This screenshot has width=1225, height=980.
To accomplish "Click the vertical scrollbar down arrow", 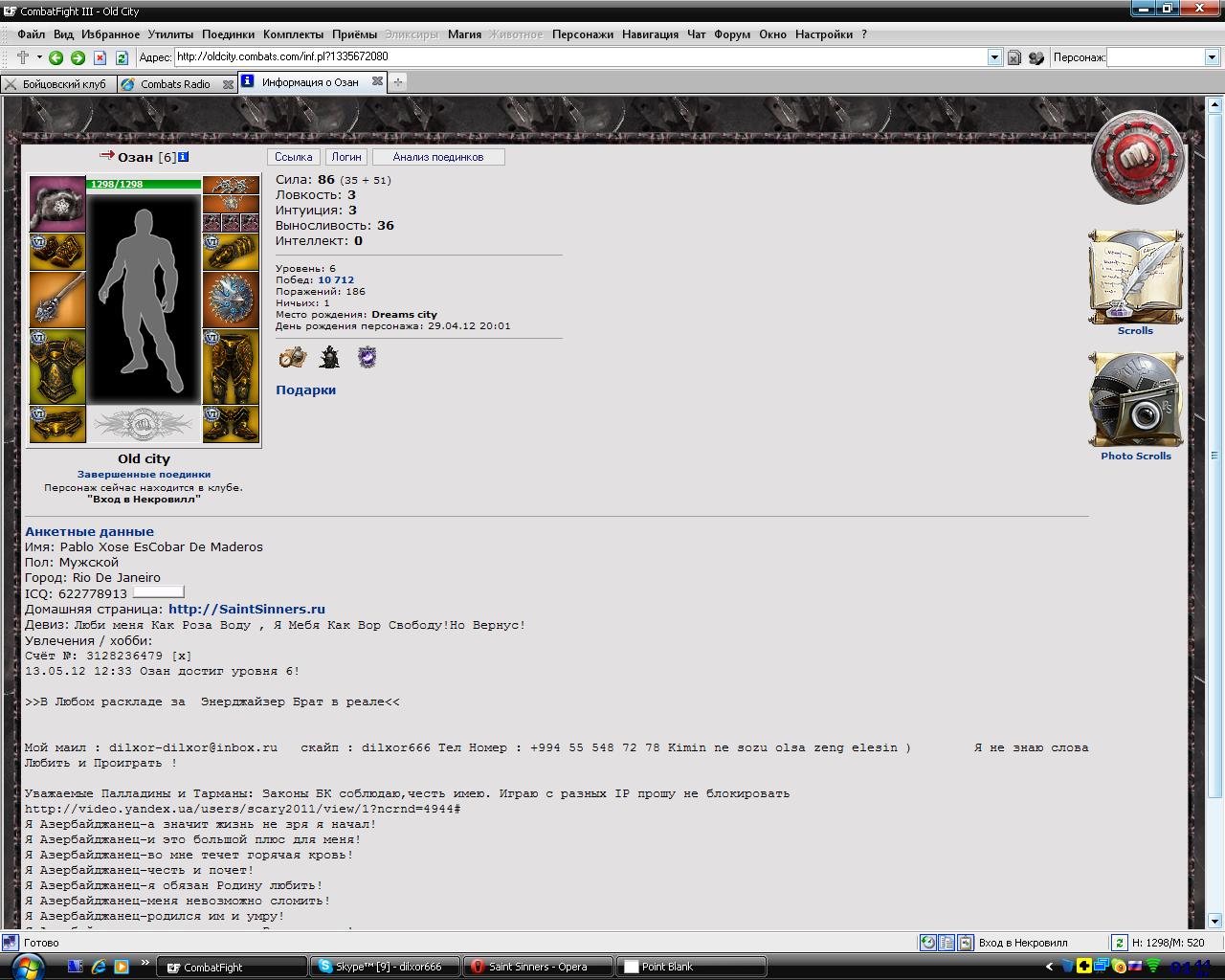I will coord(1214,923).
